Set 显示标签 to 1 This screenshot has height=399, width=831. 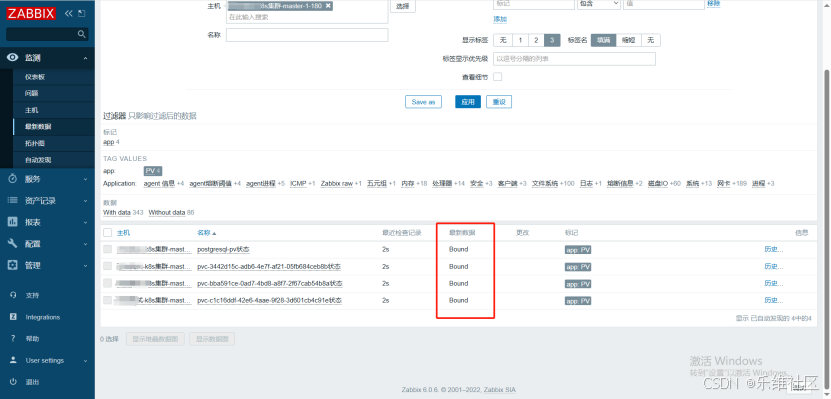coord(520,40)
